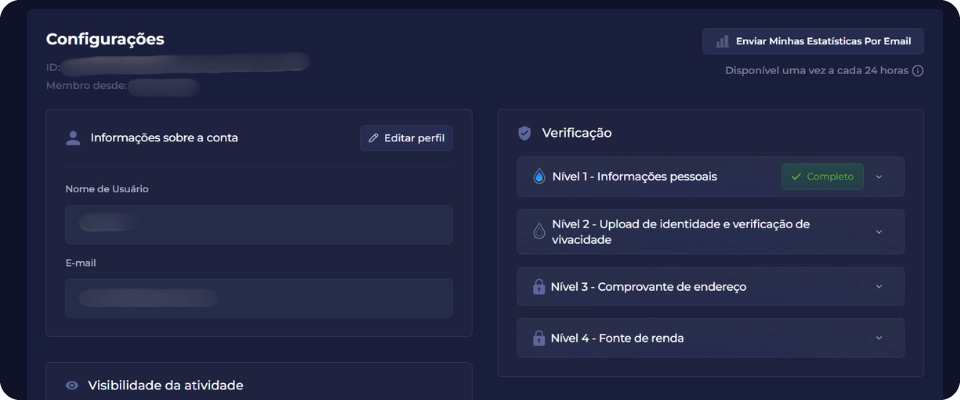Click the shield icon beside Verificação
The width and height of the screenshot is (960, 400).
point(524,133)
